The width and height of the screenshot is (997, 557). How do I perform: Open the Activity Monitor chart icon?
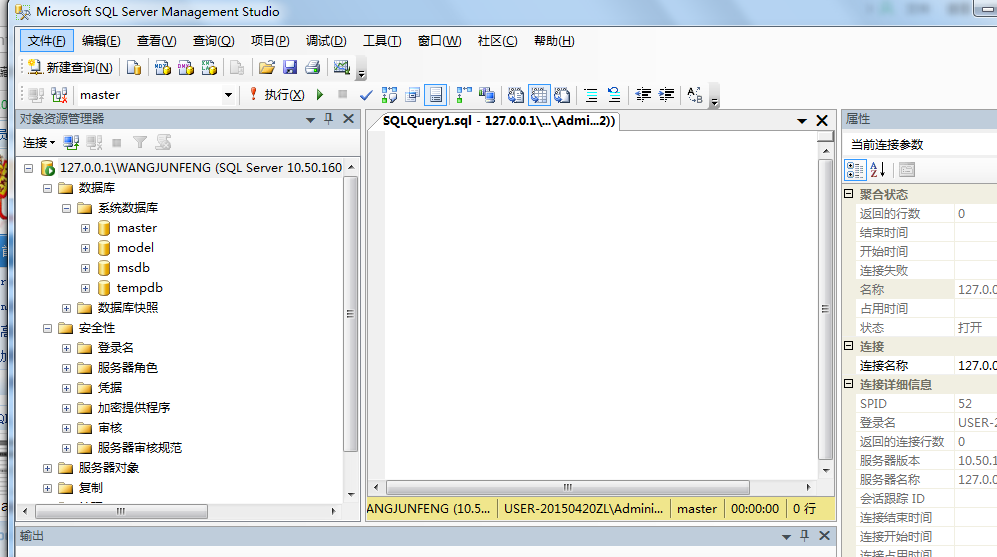click(x=341, y=67)
